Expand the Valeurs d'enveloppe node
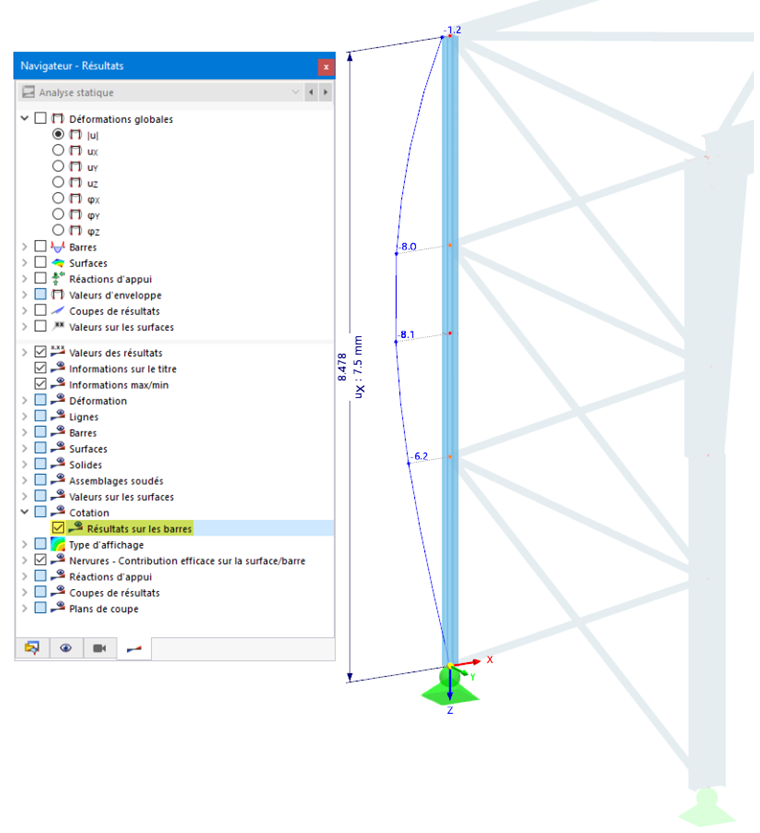 24,294
